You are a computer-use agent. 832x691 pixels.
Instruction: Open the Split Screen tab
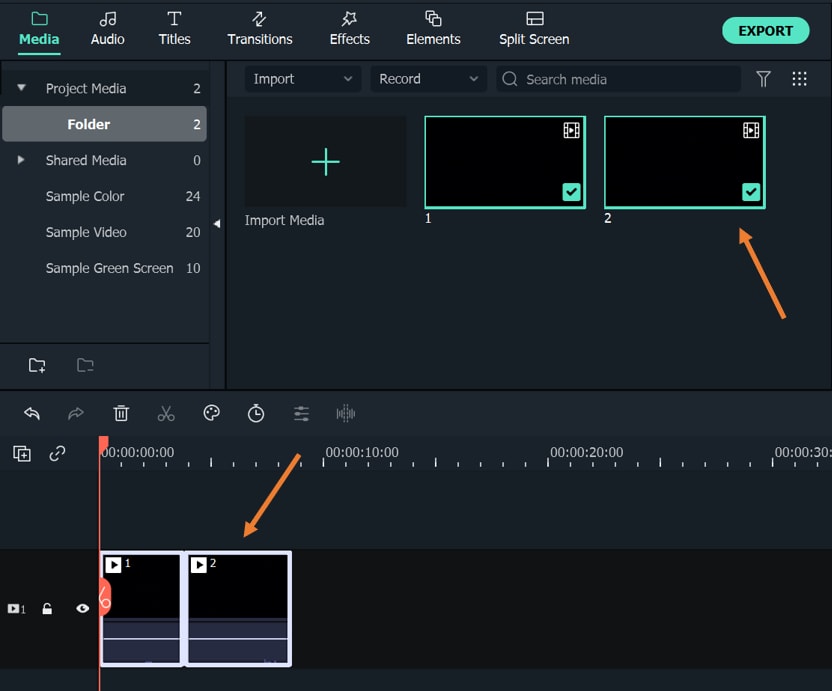(x=534, y=29)
